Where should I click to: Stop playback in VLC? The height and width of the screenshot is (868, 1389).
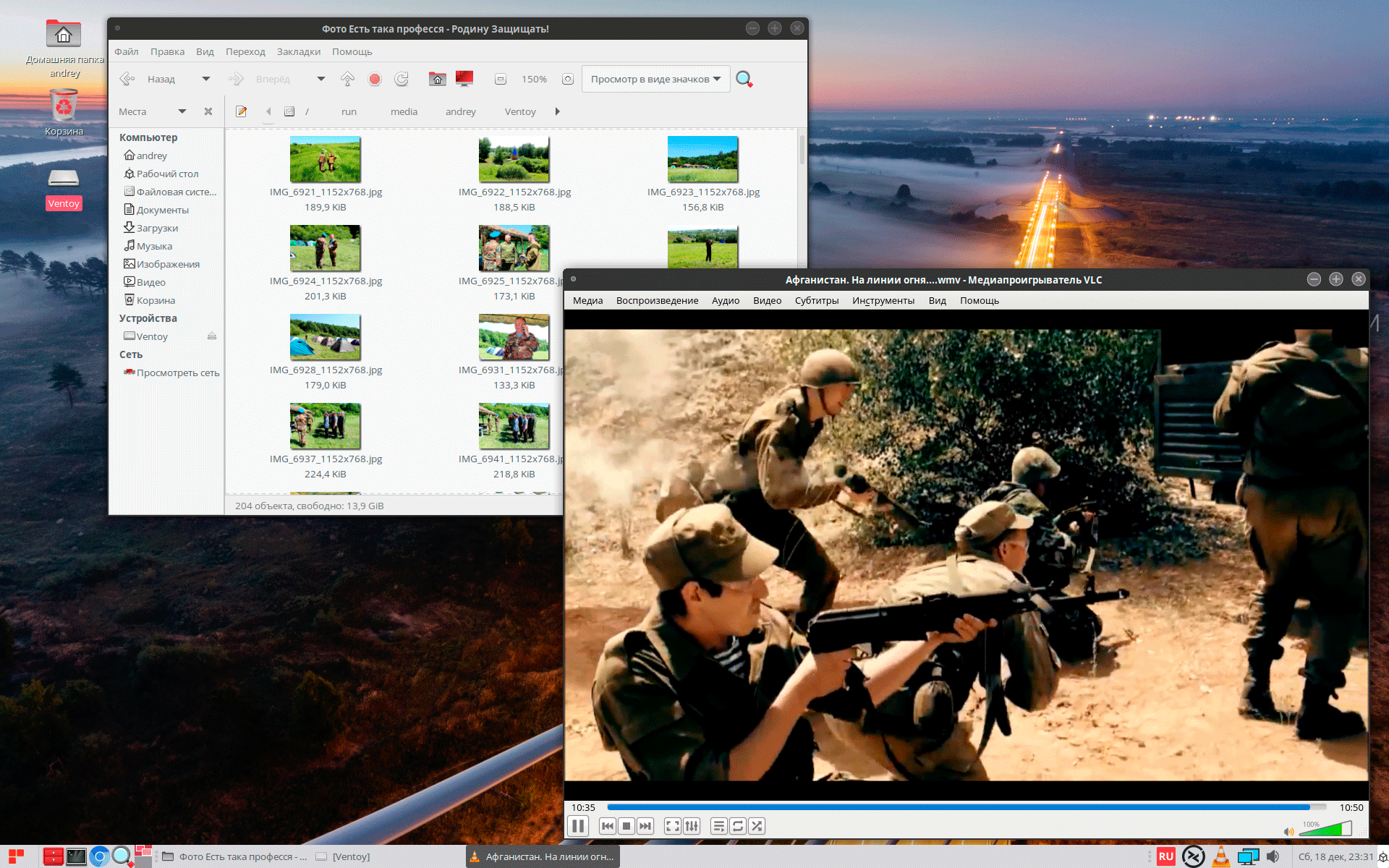coord(626,826)
